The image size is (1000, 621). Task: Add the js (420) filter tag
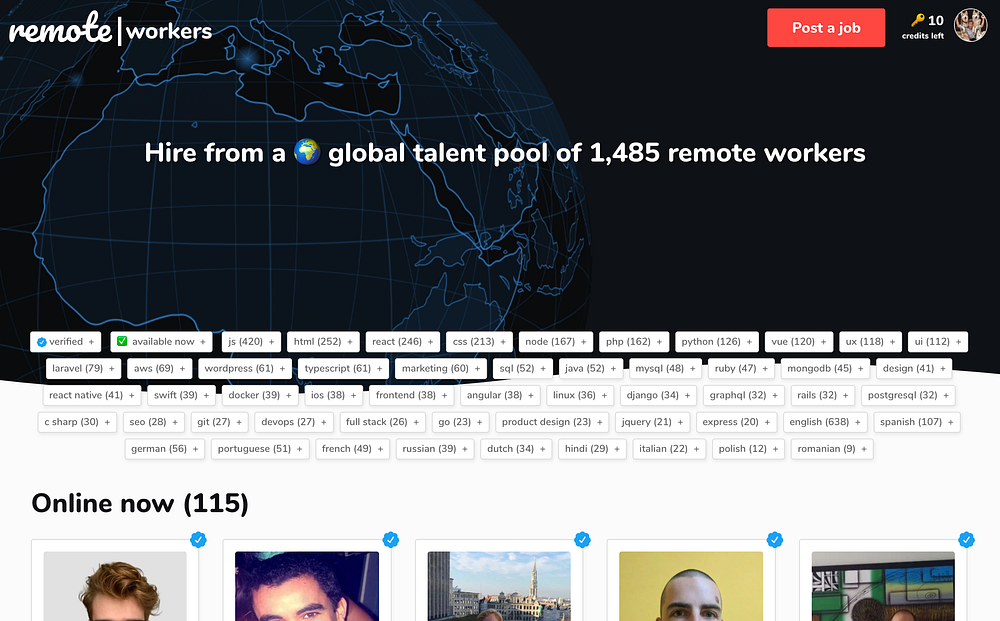coord(251,342)
